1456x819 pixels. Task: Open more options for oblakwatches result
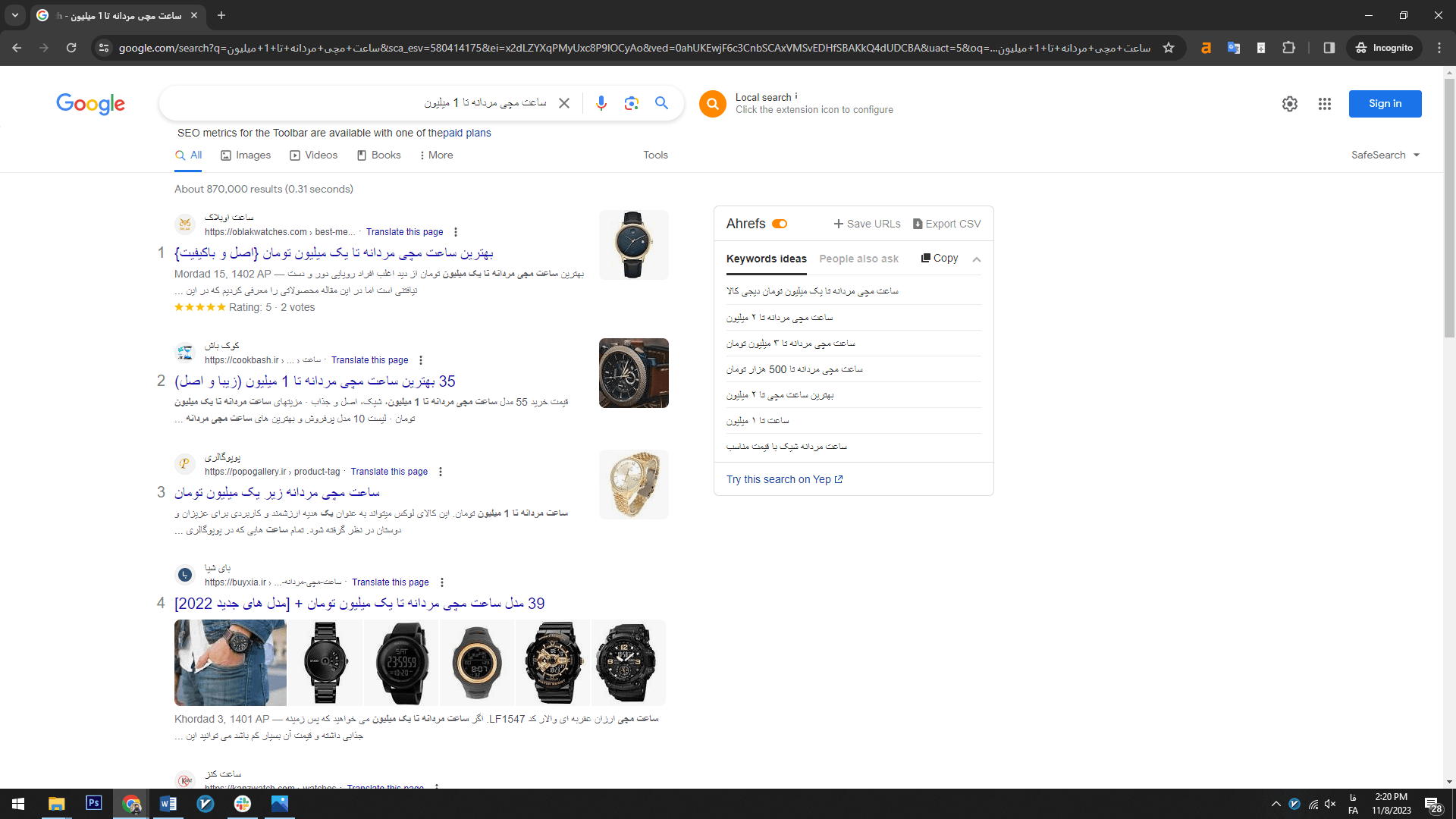tap(456, 232)
